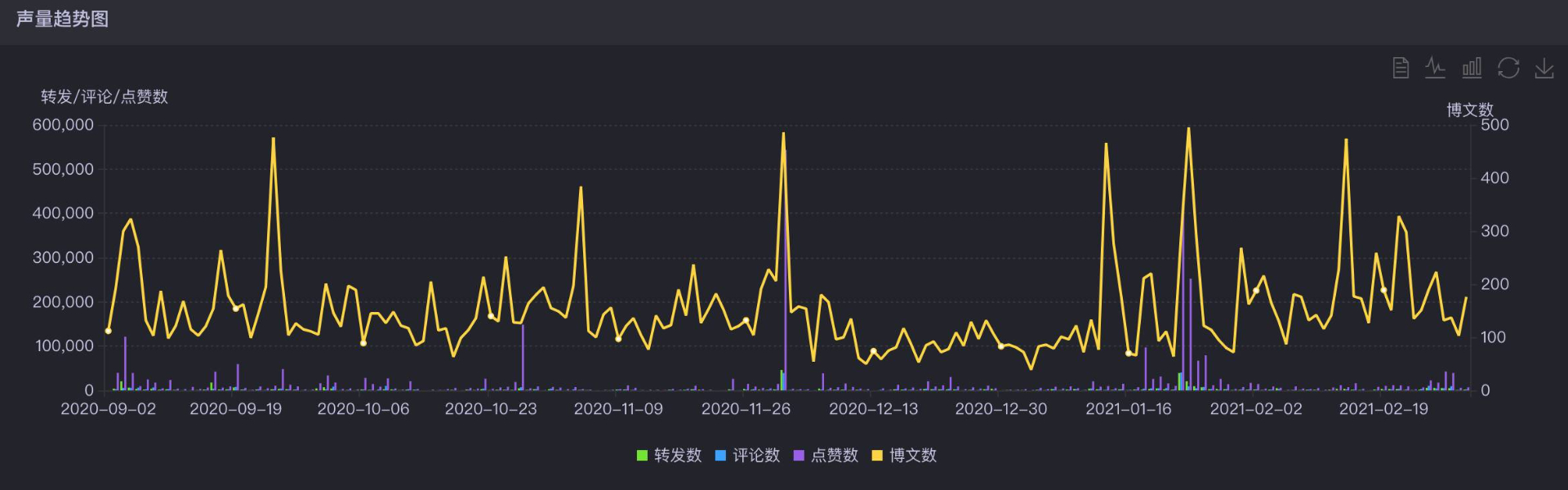This screenshot has height=490, width=1568.
Task: Click the 2020-12-13 date label
Action: (x=874, y=409)
